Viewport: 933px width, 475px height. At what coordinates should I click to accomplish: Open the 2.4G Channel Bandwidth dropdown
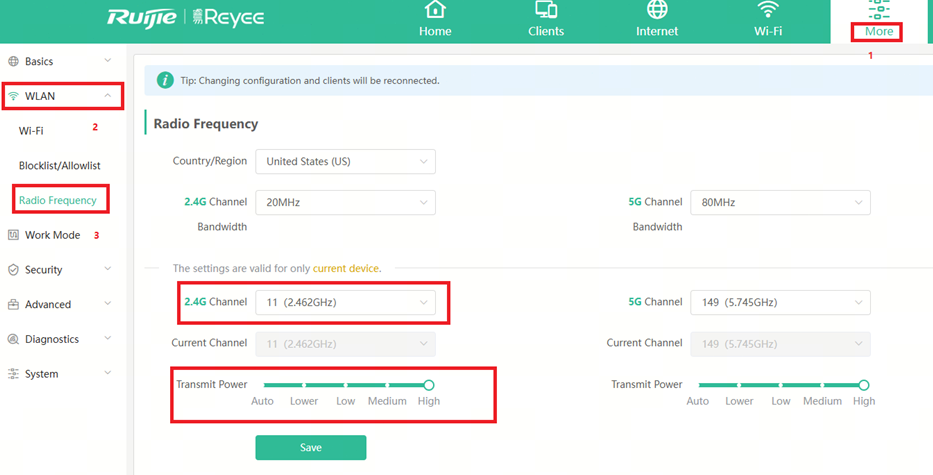click(x=345, y=202)
